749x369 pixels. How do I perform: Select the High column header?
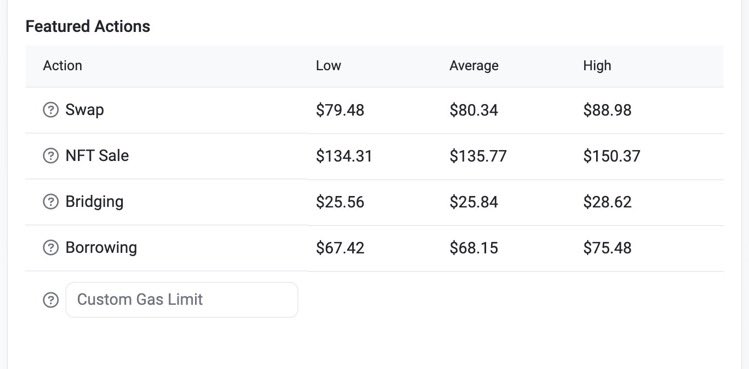[597, 65]
